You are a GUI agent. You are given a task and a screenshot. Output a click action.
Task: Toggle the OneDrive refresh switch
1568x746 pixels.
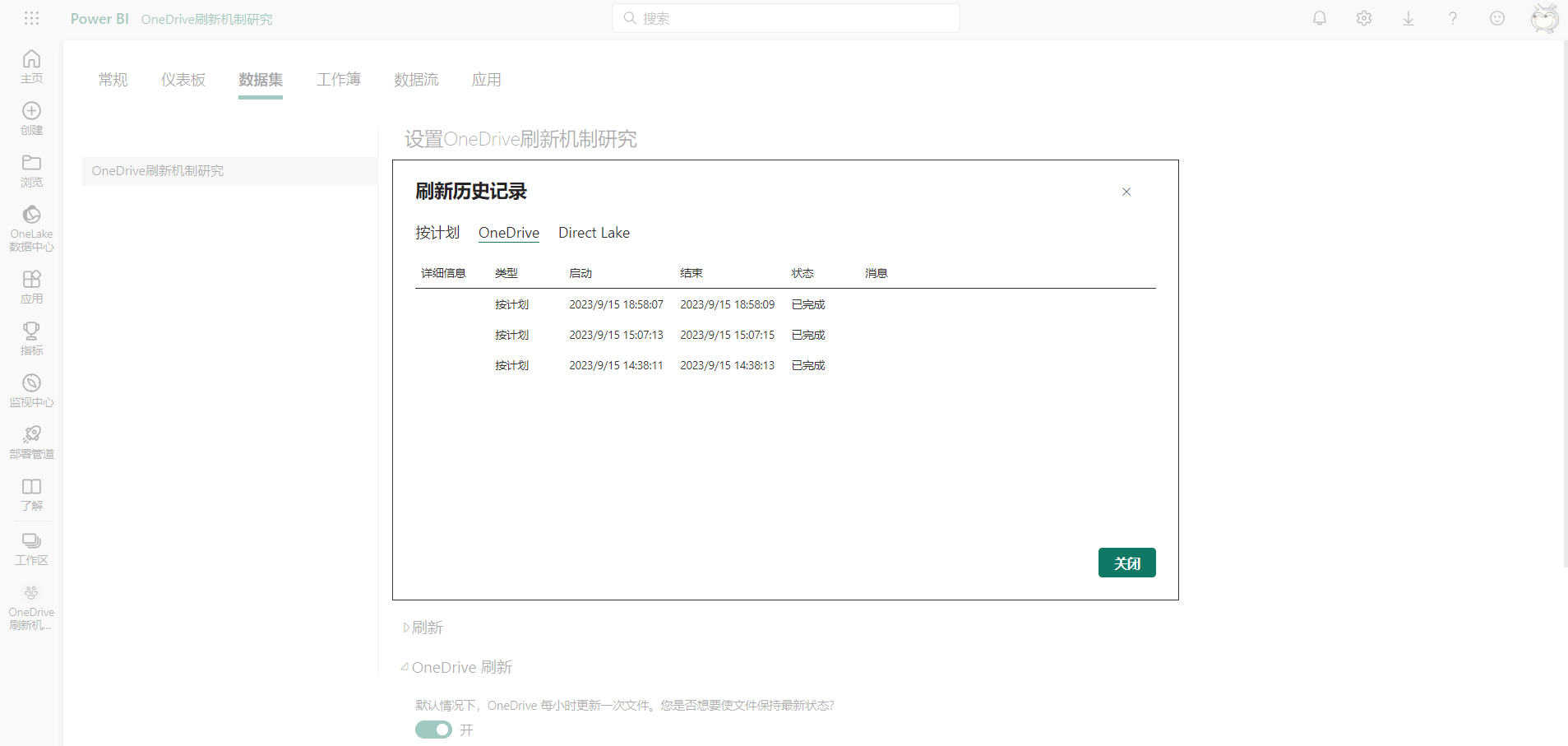tap(433, 730)
